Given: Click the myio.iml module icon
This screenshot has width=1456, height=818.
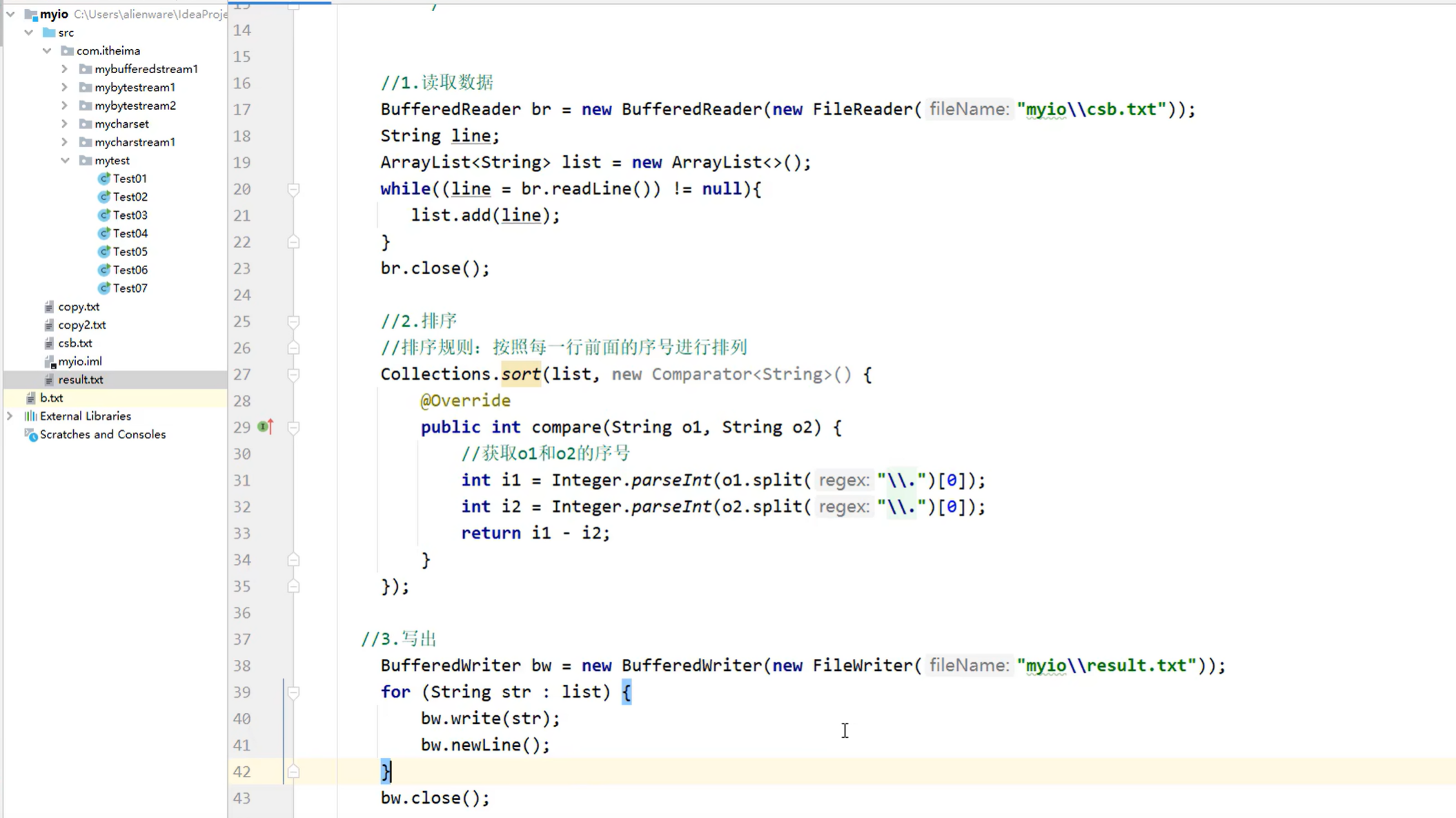Looking at the screenshot, I should (x=48, y=361).
